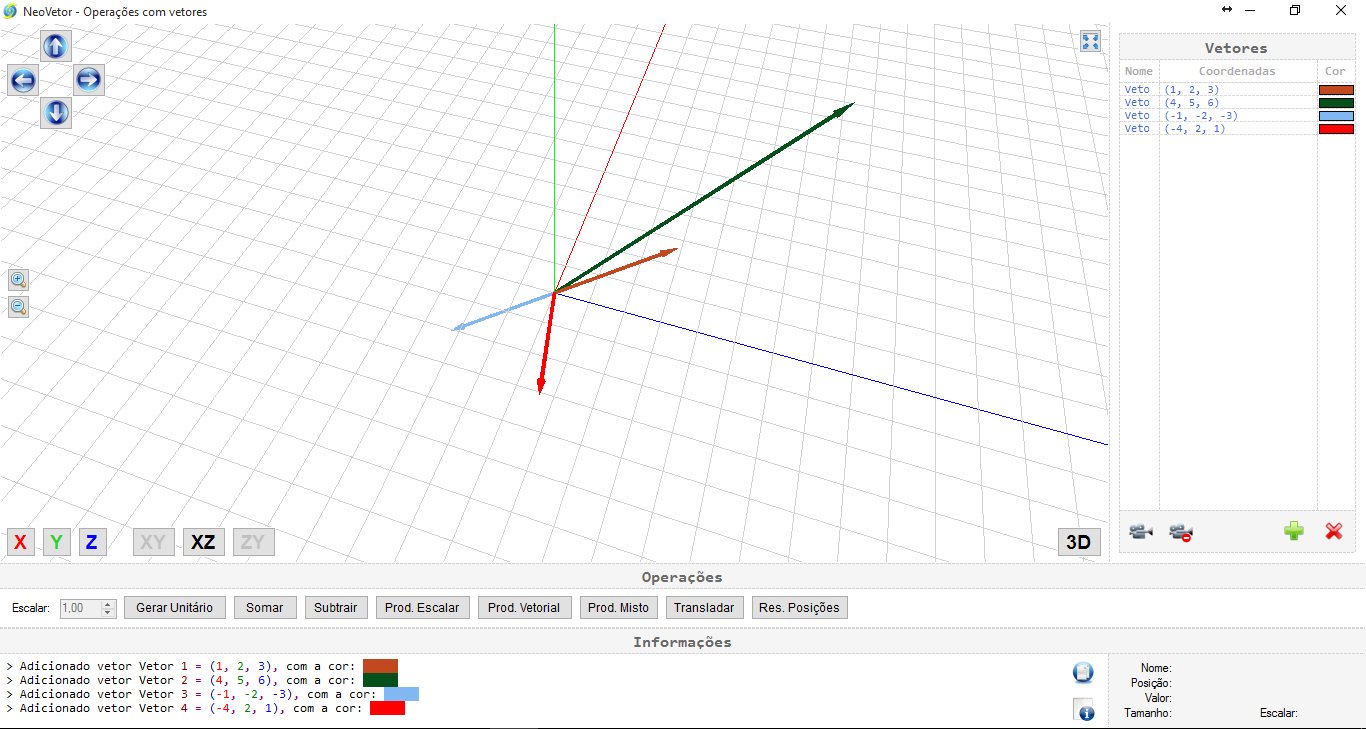Rotate the view left with the left arrow
Viewport: 1366px width, 729px height.
(23, 80)
